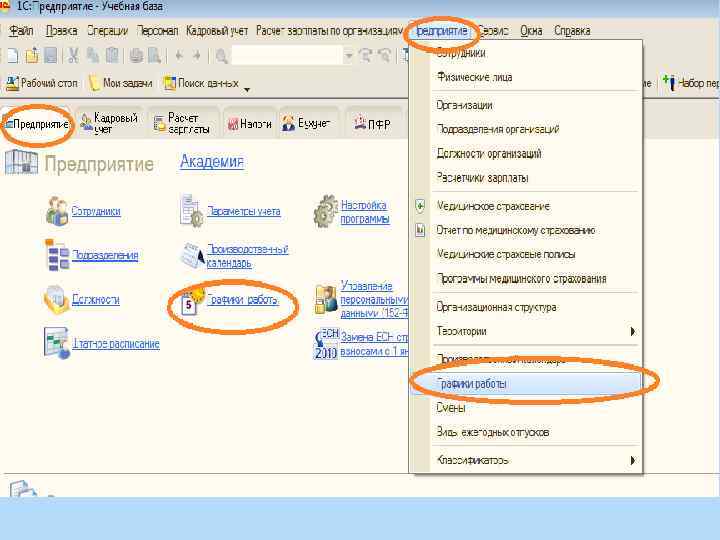This screenshot has height=540, width=720.
Task: Open the Персонал menu
Action: [x=157, y=31]
